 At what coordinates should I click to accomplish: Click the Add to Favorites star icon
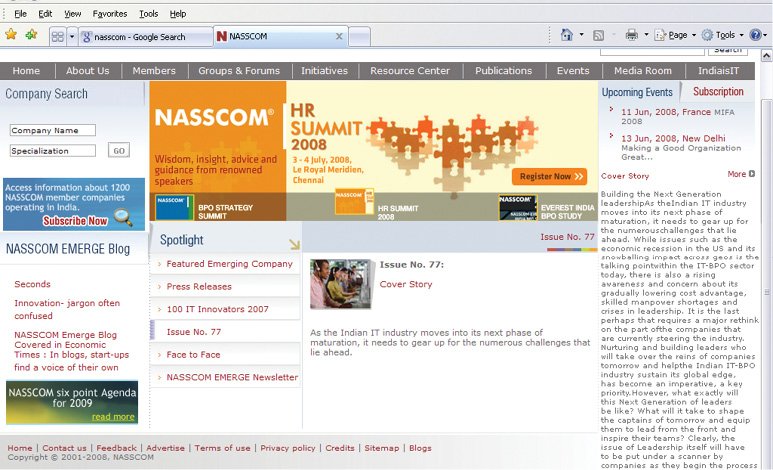[32, 35]
